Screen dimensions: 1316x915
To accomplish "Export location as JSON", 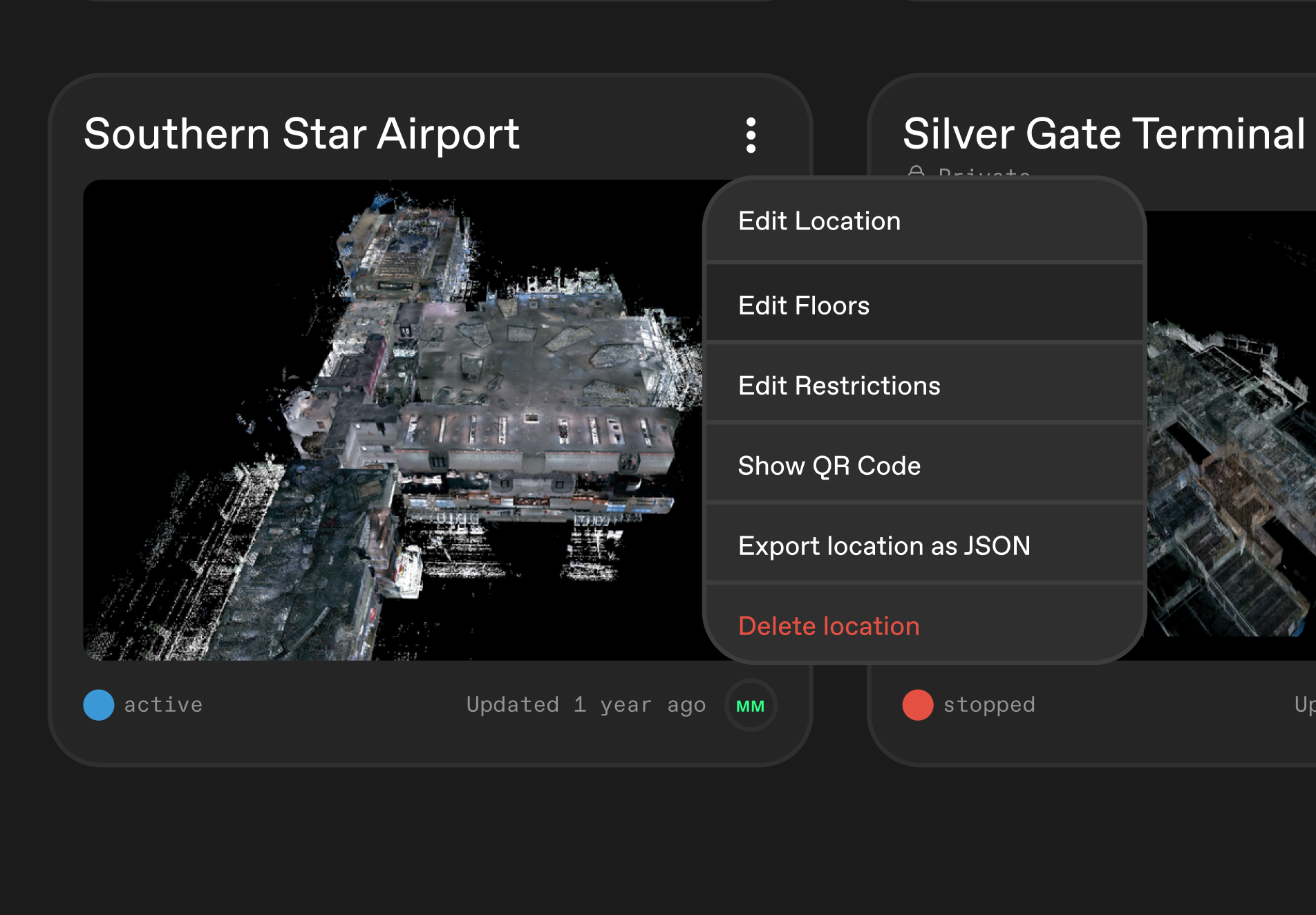I will [884, 546].
